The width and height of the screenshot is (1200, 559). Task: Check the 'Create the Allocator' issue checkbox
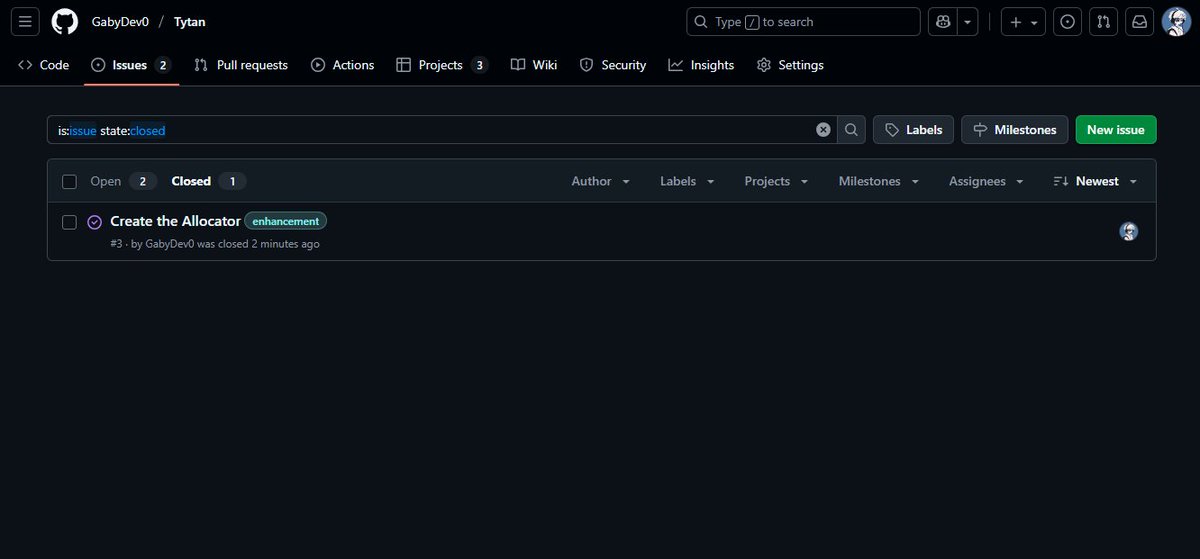tap(69, 222)
